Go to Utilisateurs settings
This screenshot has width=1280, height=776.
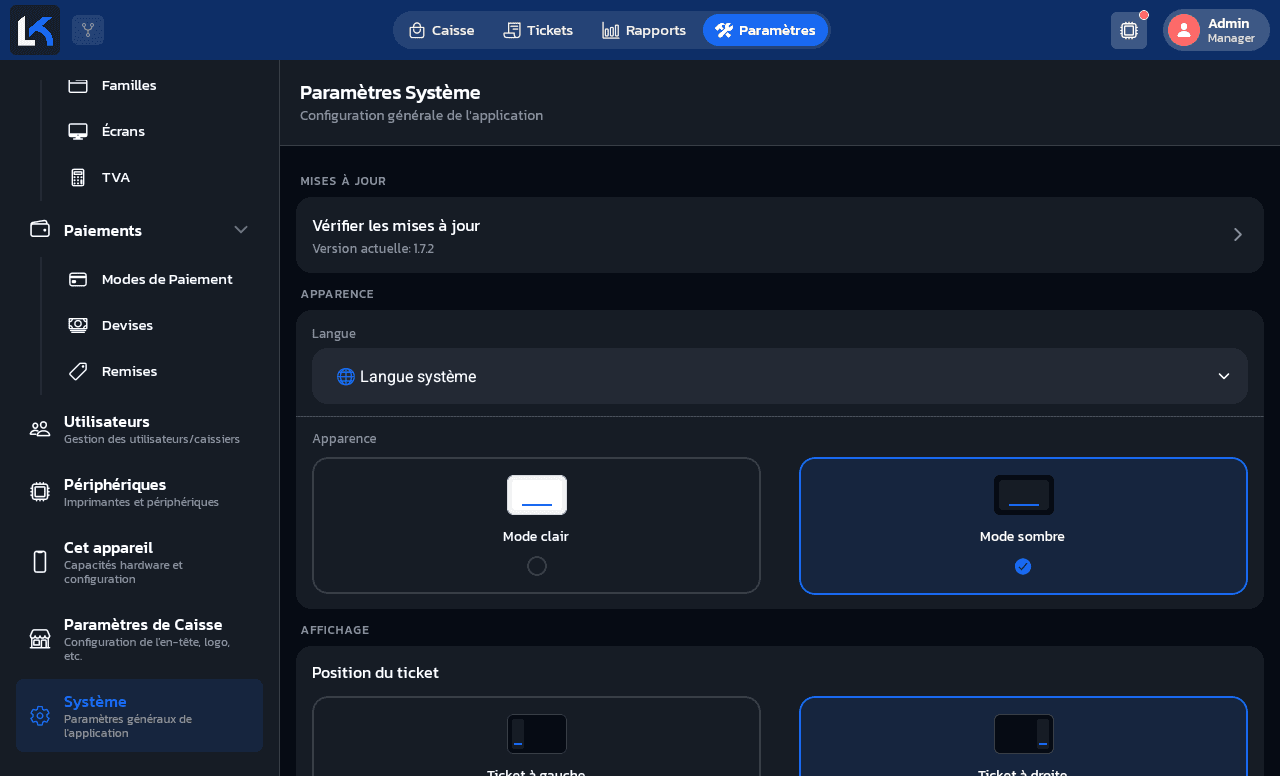click(x=139, y=429)
